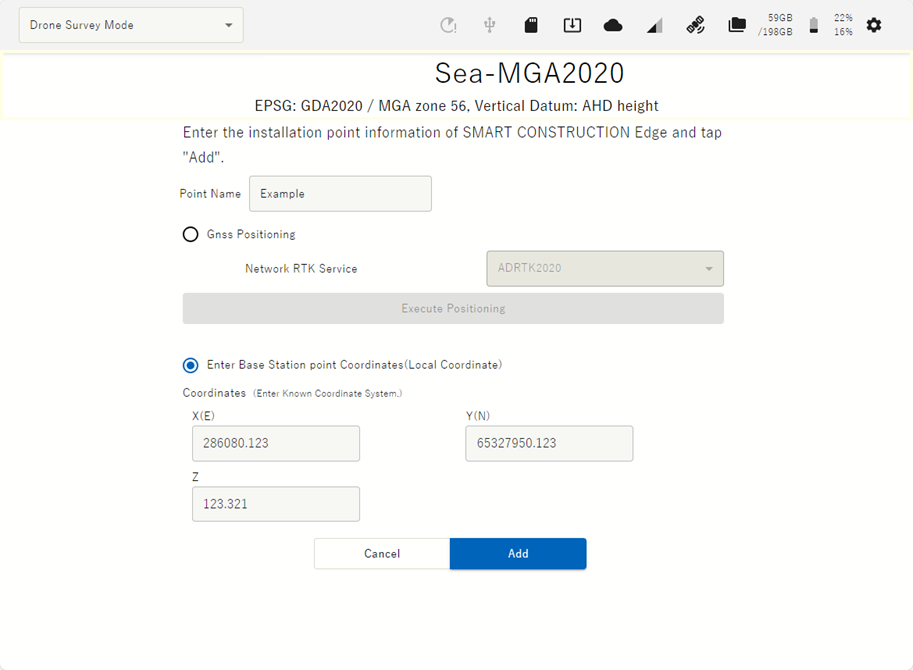Viewport: 913px width, 670px height.
Task: Click the refresh alert status icon
Action: pos(448,25)
